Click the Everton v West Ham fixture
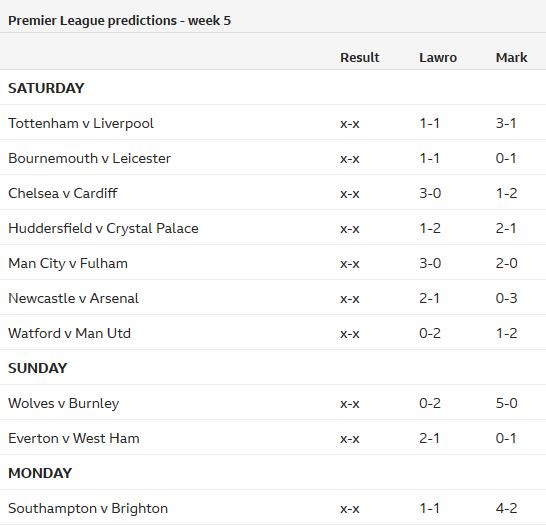Image resolution: width=546 pixels, height=526 pixels. pos(74,438)
